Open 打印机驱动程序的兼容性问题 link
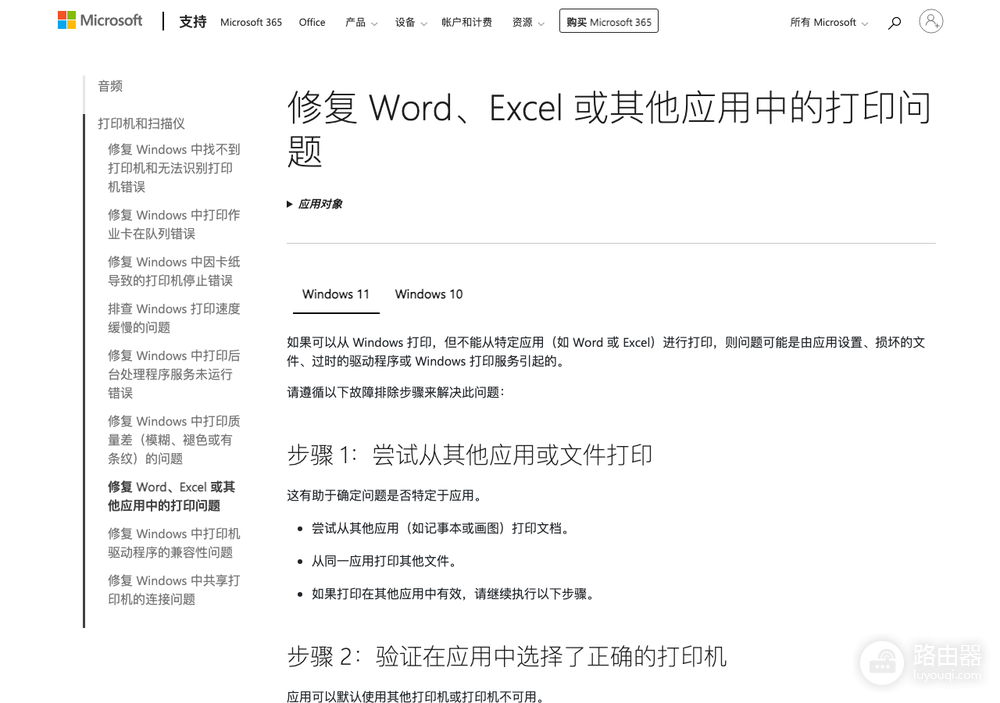 coord(173,543)
